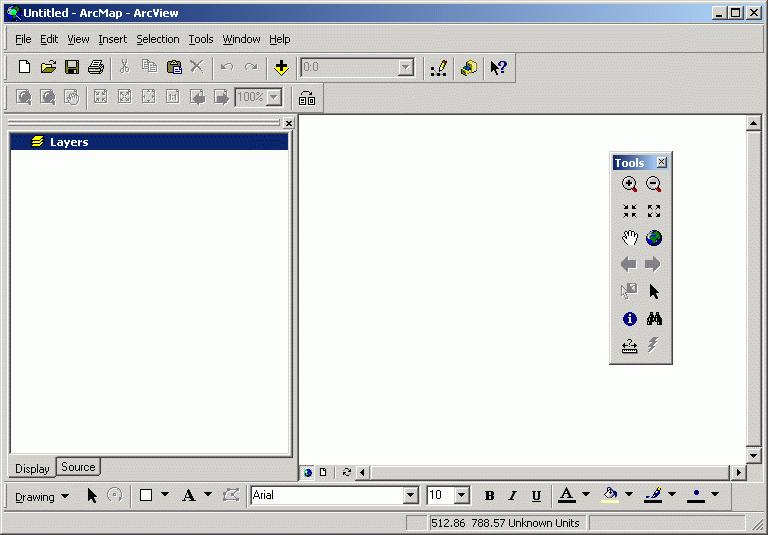Expand the Arial font name dropdown
768x535 pixels.
[410, 496]
